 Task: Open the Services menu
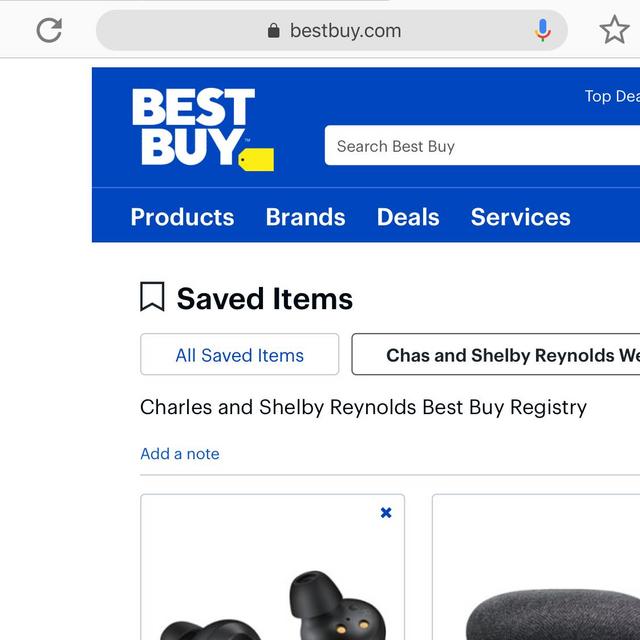(x=520, y=217)
